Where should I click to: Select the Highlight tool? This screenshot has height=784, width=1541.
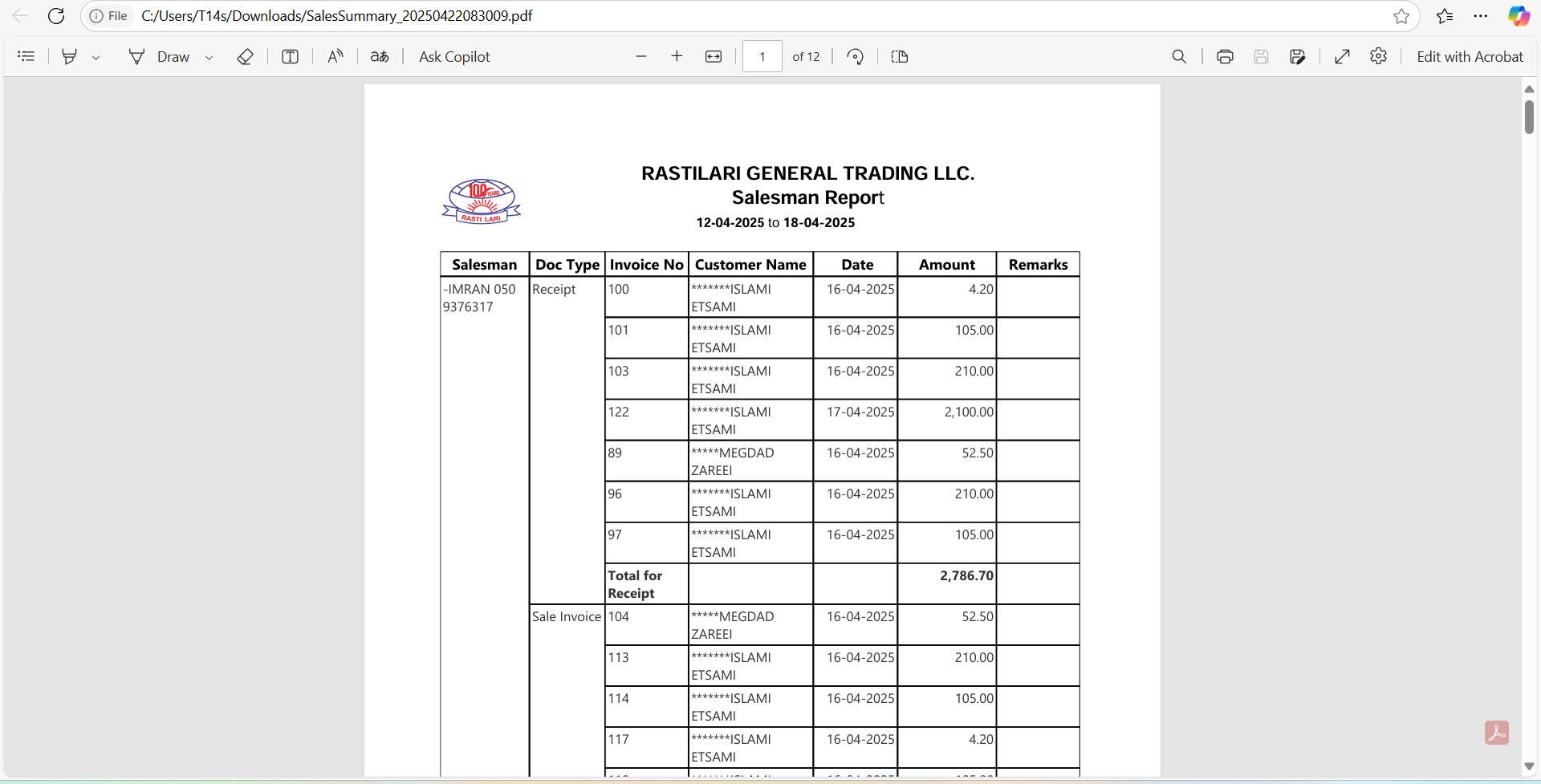(70, 56)
